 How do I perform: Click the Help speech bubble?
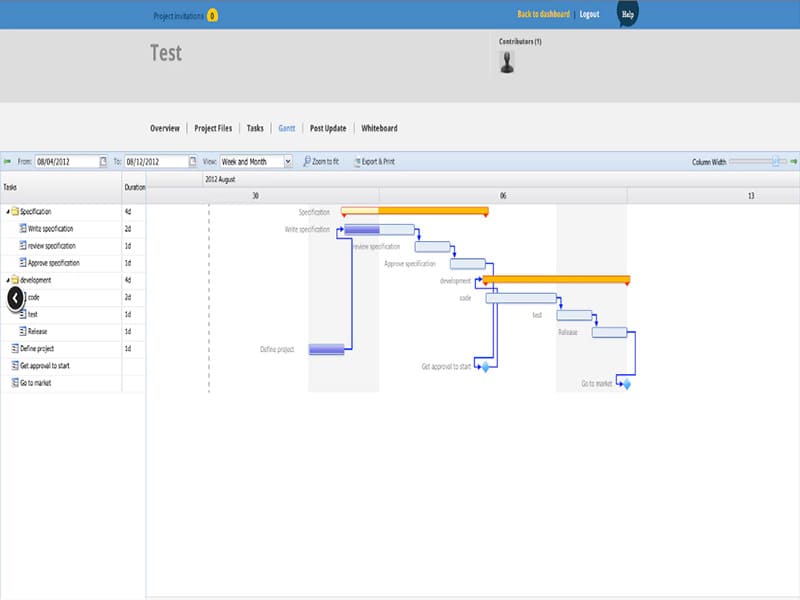[x=627, y=14]
